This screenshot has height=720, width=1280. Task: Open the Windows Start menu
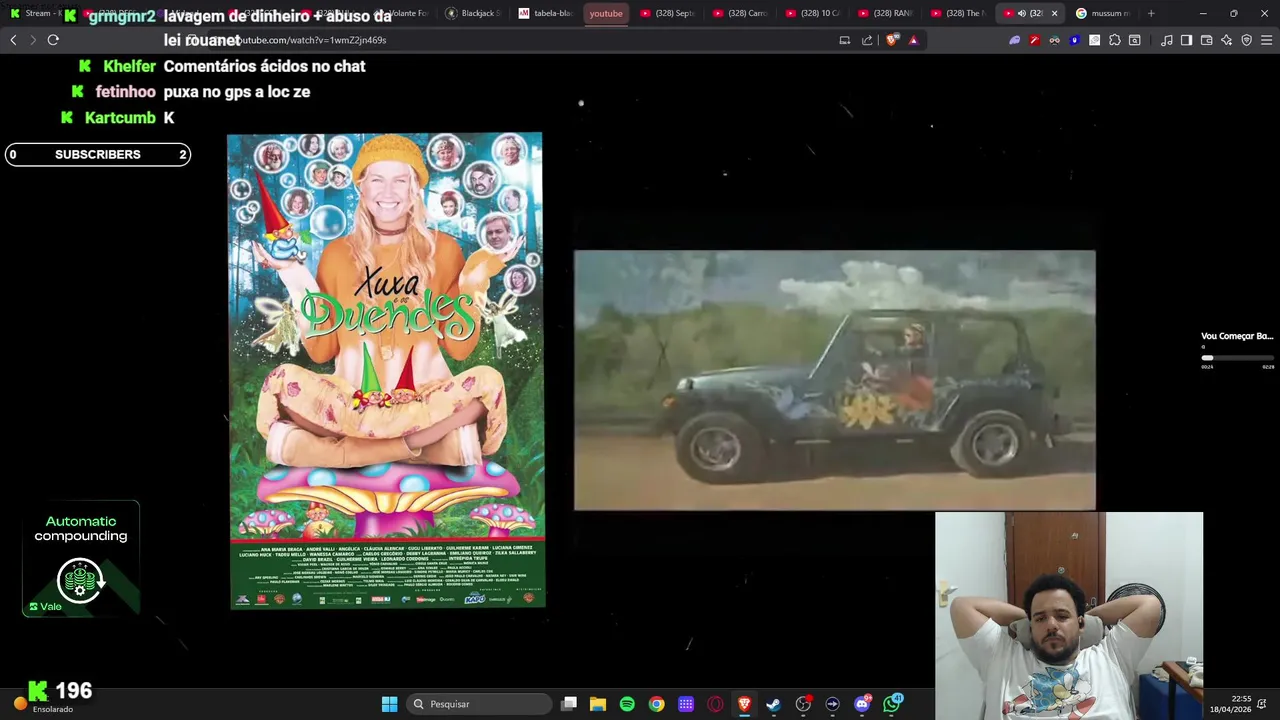[389, 704]
